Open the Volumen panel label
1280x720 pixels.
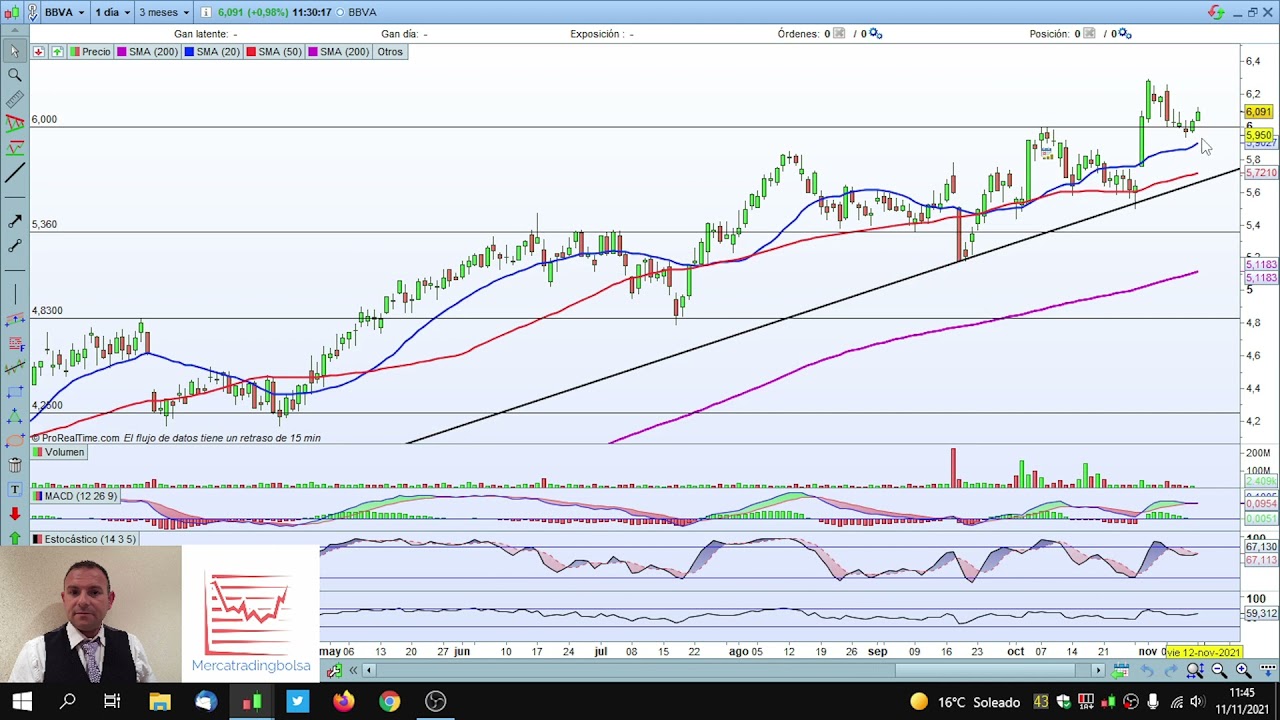coord(58,452)
